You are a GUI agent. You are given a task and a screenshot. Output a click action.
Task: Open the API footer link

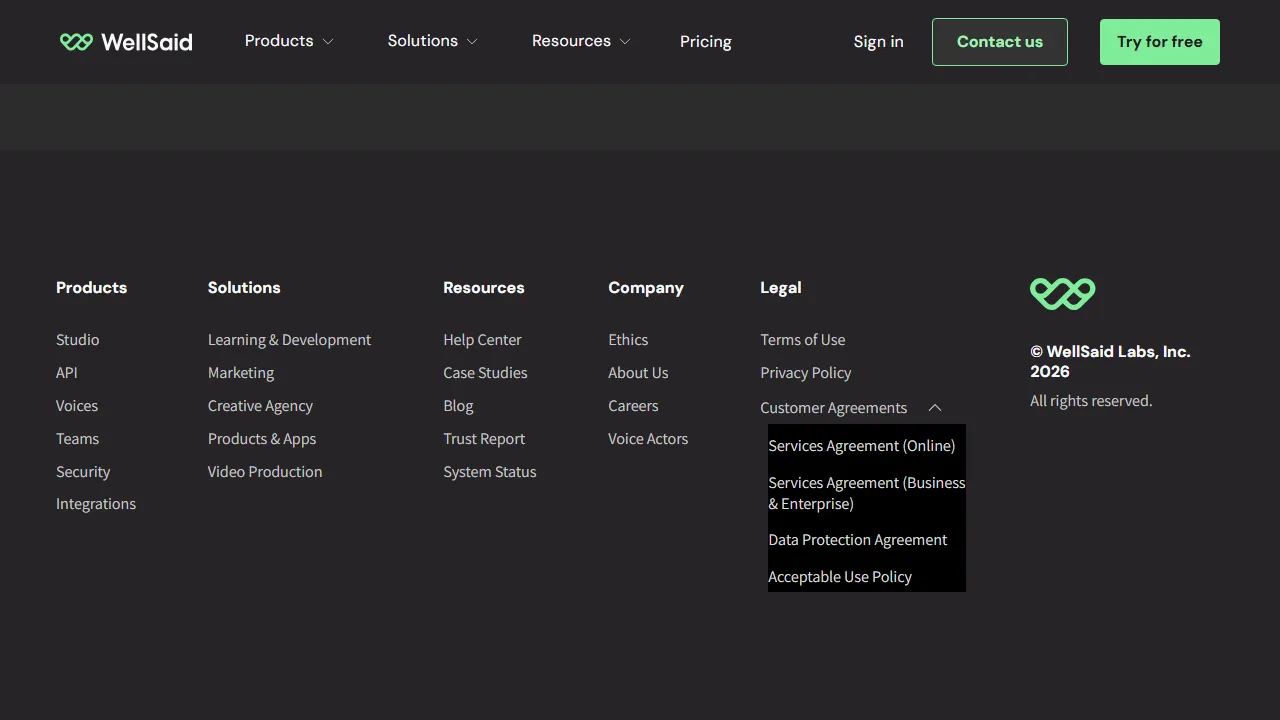pos(67,373)
